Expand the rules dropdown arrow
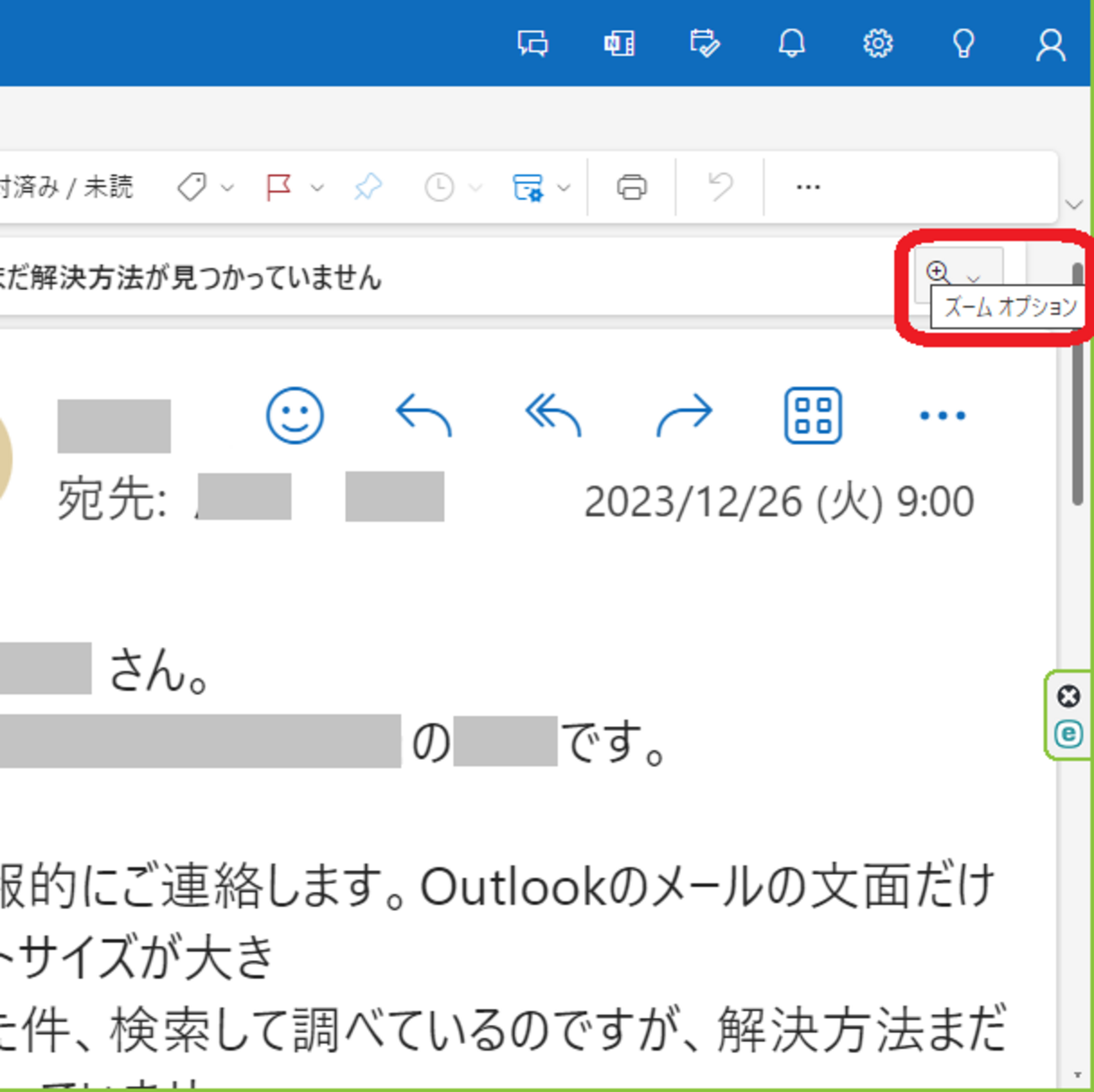Viewport: 1094px width, 1092px height. (x=564, y=188)
